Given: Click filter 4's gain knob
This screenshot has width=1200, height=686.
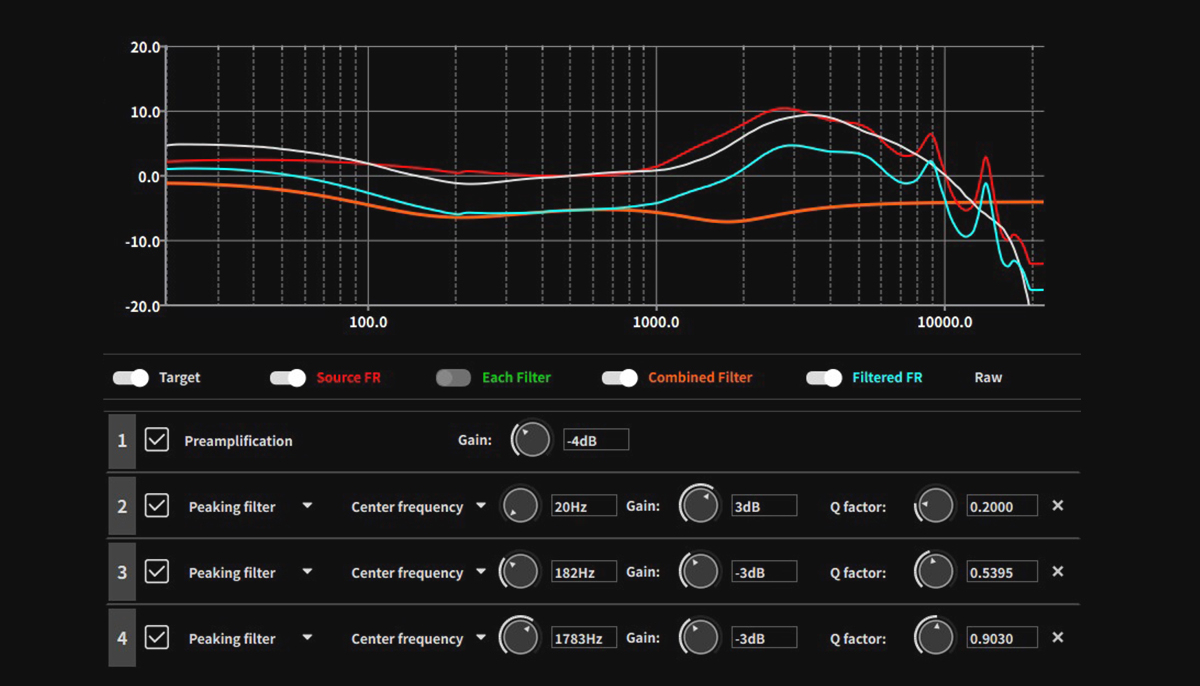Looking at the screenshot, I should click(x=700, y=637).
